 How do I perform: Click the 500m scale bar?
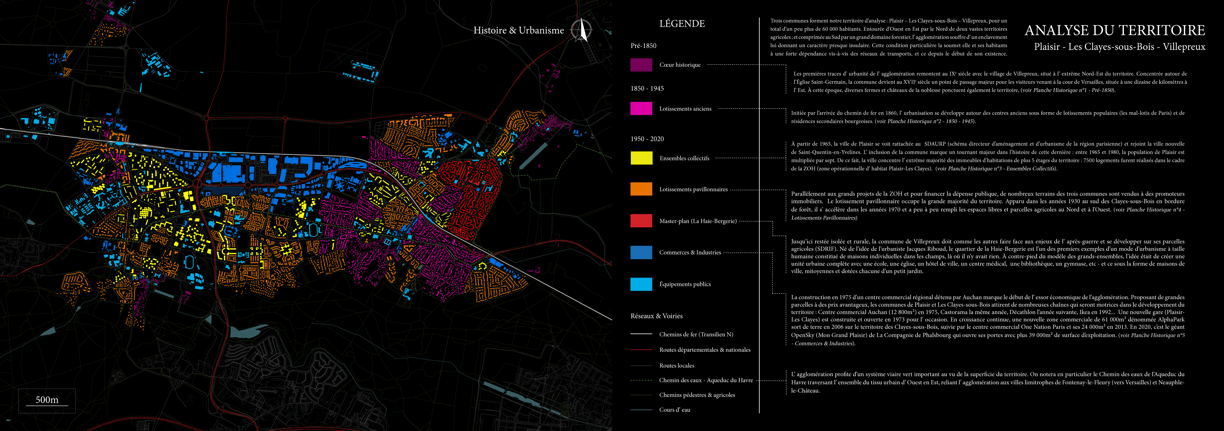point(47,401)
